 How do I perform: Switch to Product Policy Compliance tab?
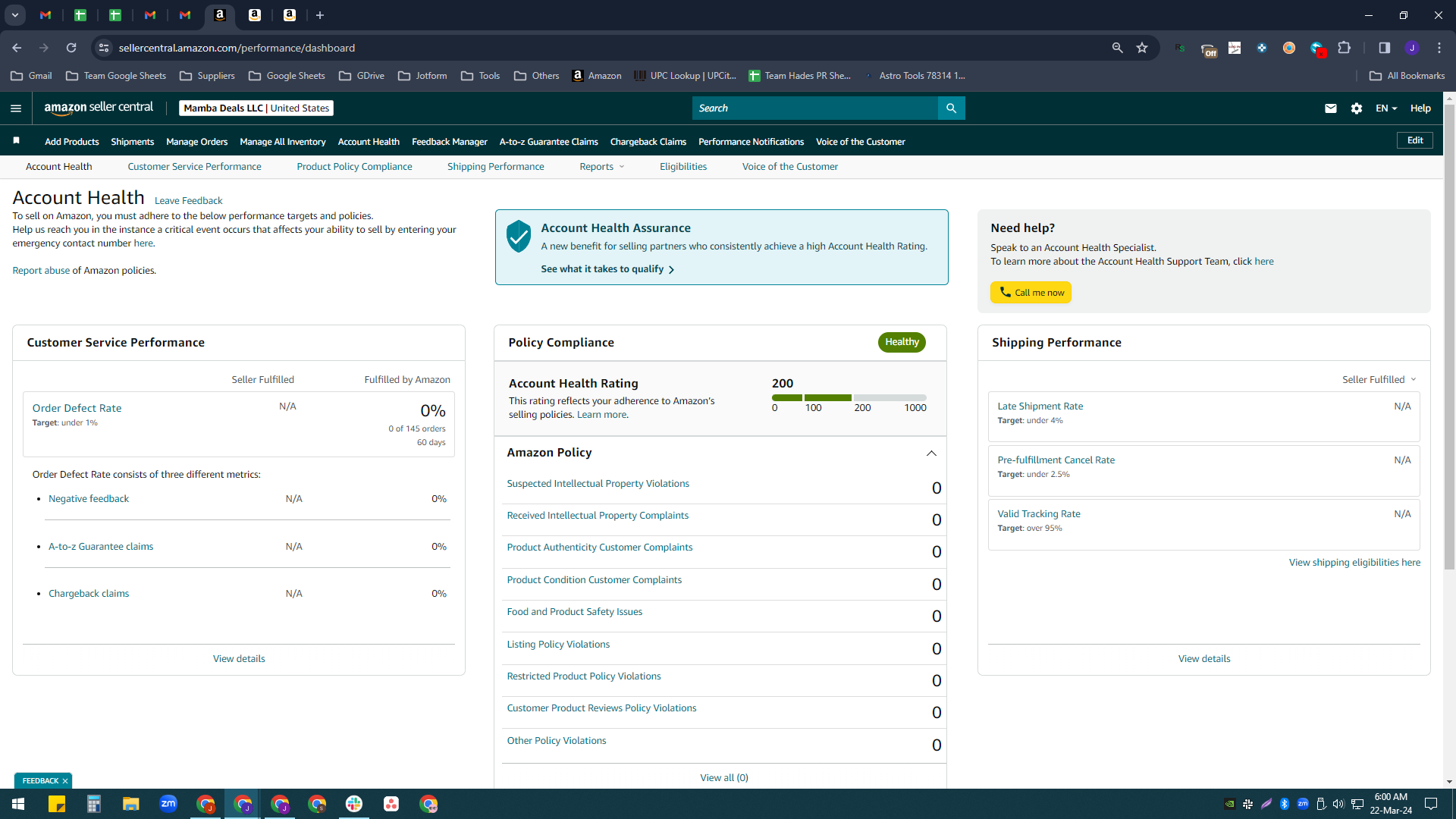click(x=354, y=167)
